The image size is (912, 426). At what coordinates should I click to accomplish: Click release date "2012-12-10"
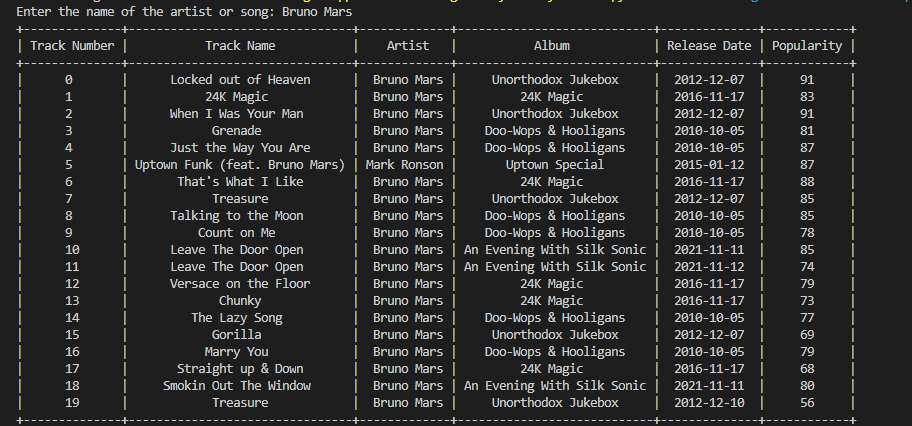coord(709,403)
